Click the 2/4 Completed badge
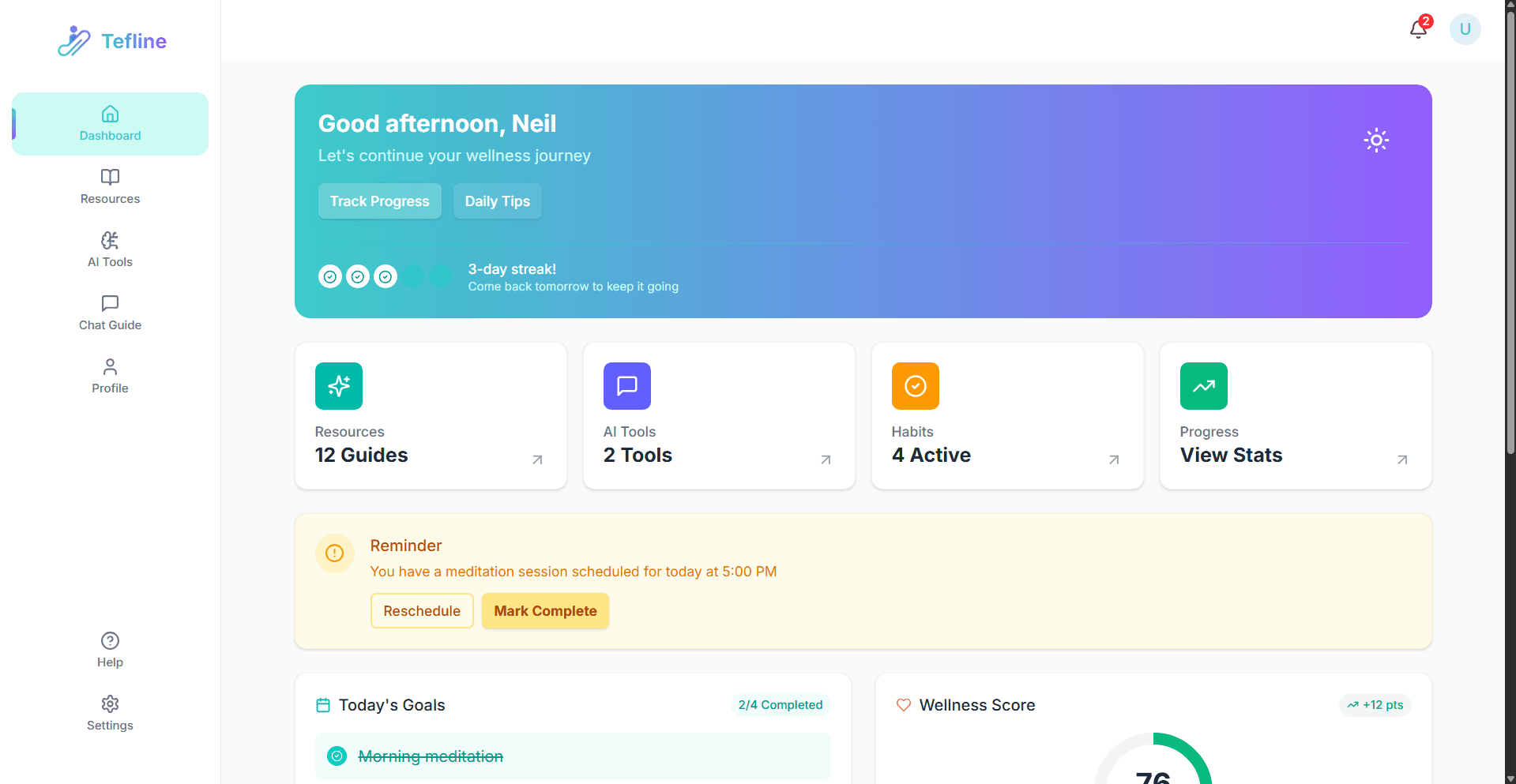The width and height of the screenshot is (1516, 784). coord(781,705)
